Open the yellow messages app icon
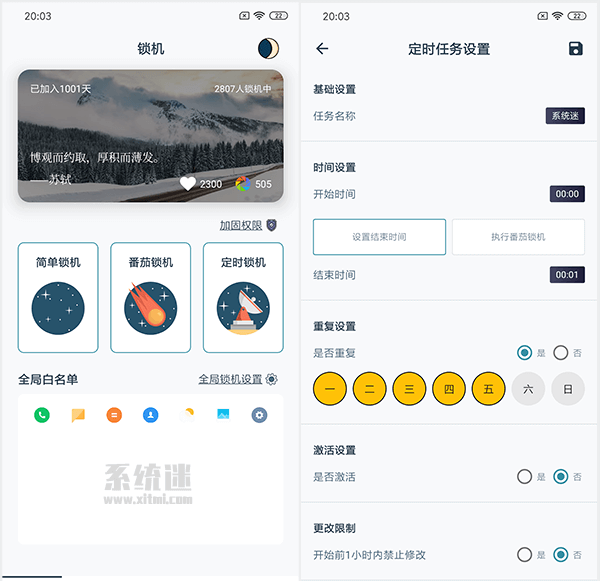The image size is (600, 581). point(78,415)
